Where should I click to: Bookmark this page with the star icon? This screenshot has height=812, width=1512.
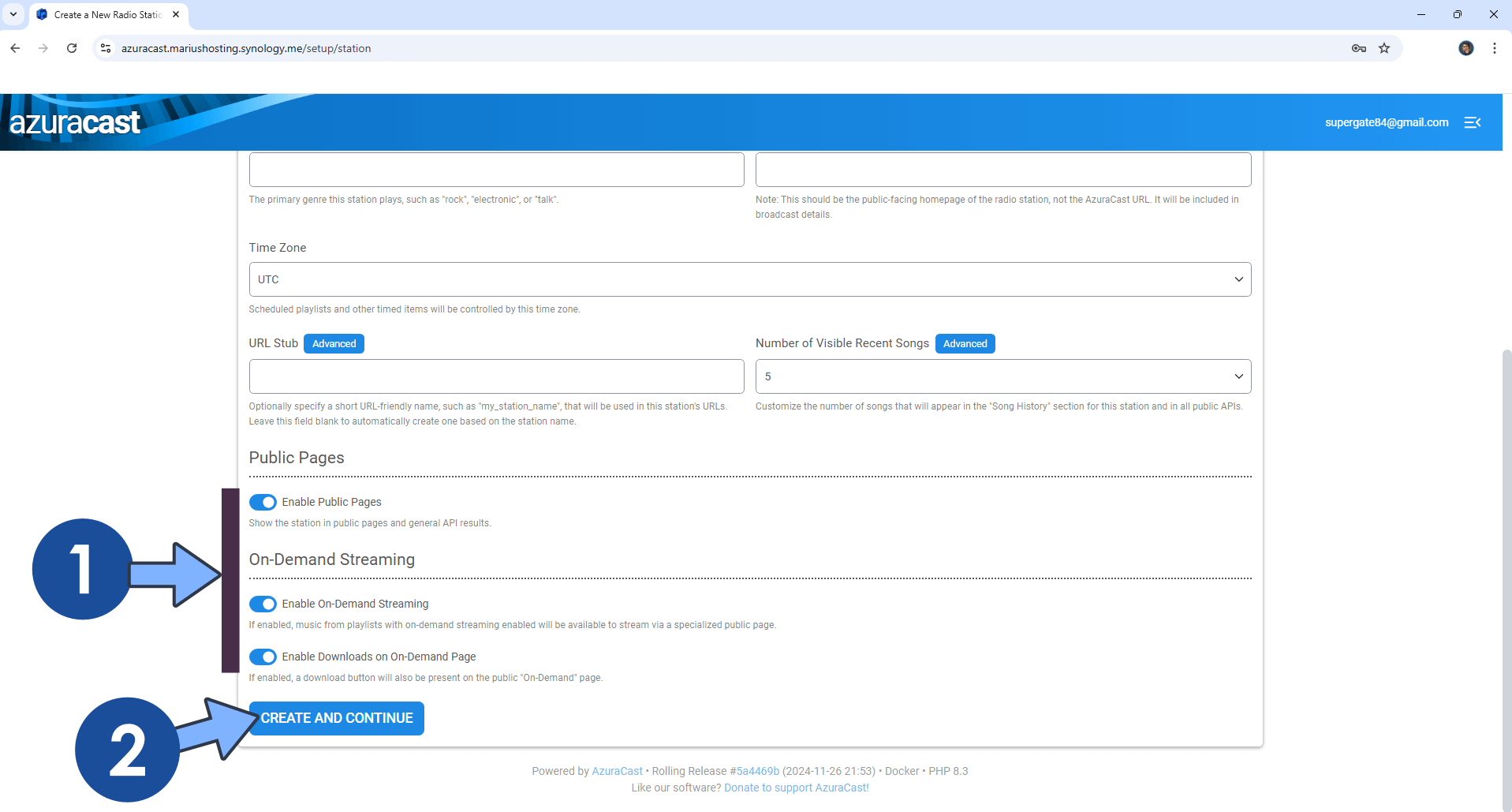(1384, 48)
